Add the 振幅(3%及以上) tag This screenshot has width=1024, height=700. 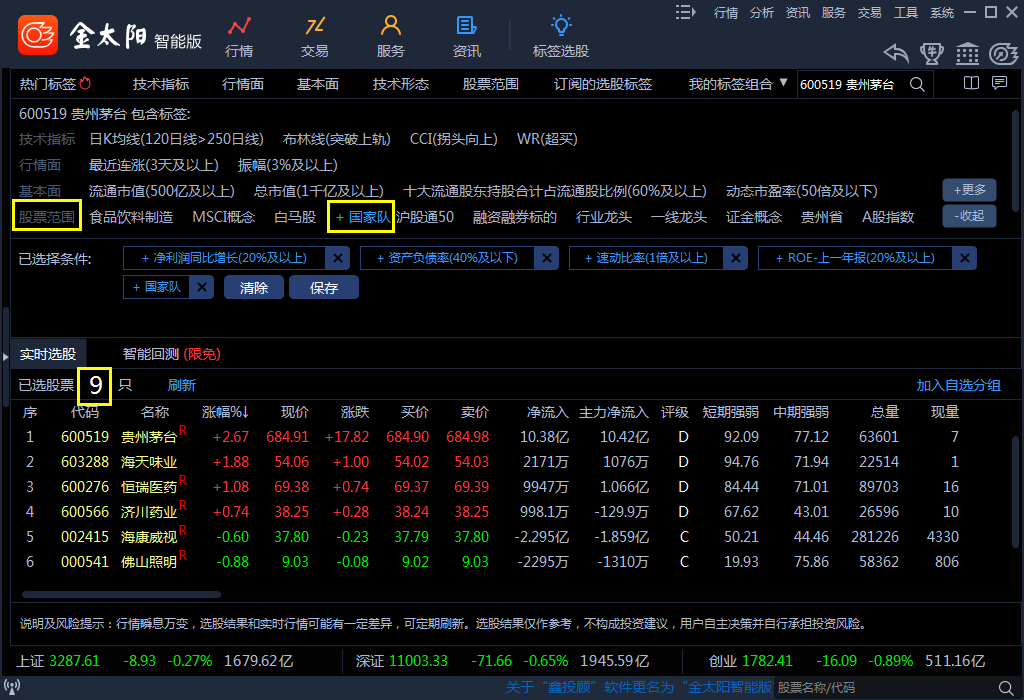(x=287, y=165)
